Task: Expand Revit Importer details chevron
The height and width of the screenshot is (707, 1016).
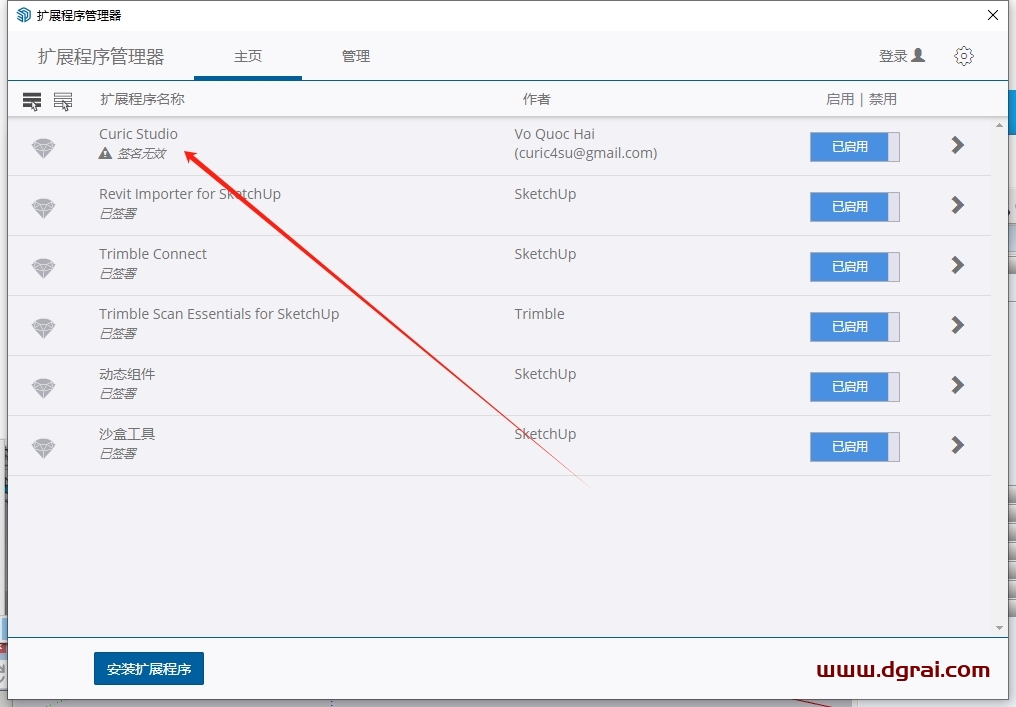Action: pyautogui.click(x=958, y=205)
